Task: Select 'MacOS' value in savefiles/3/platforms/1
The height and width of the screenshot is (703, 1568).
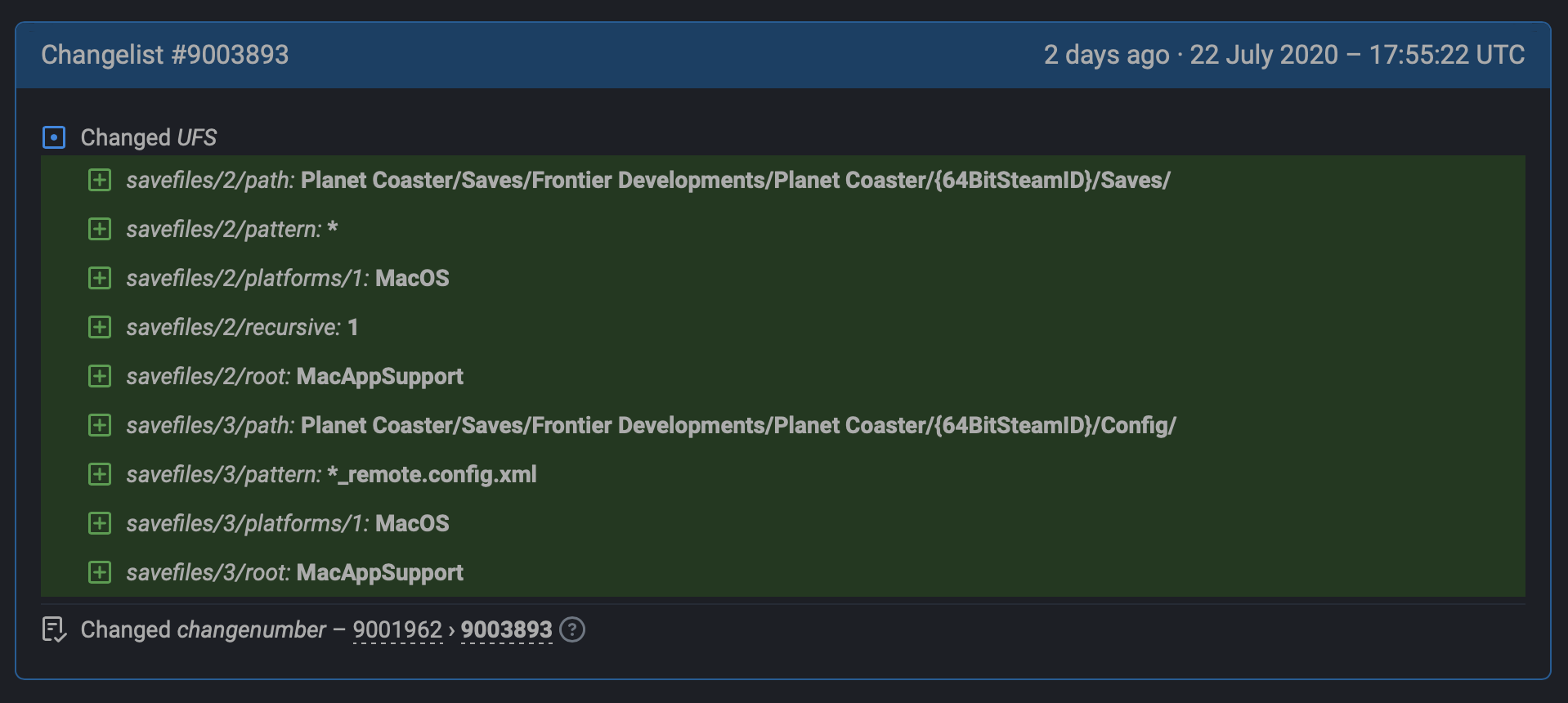Action: [x=412, y=523]
